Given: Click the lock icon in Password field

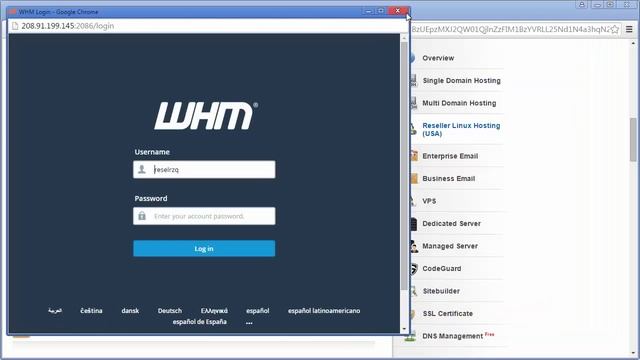Looking at the screenshot, I should click(x=142, y=216).
